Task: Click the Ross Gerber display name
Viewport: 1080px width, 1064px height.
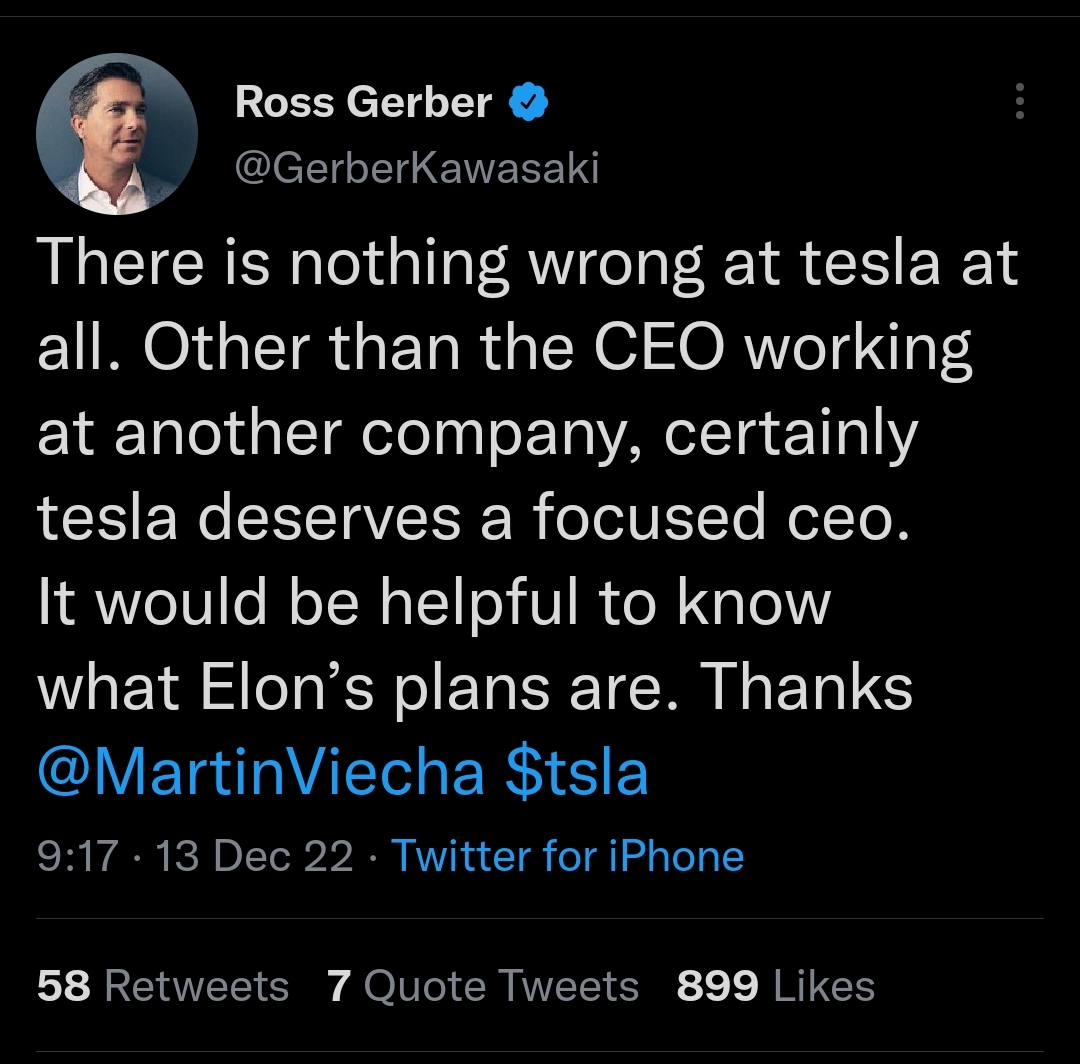Action: click(x=363, y=102)
